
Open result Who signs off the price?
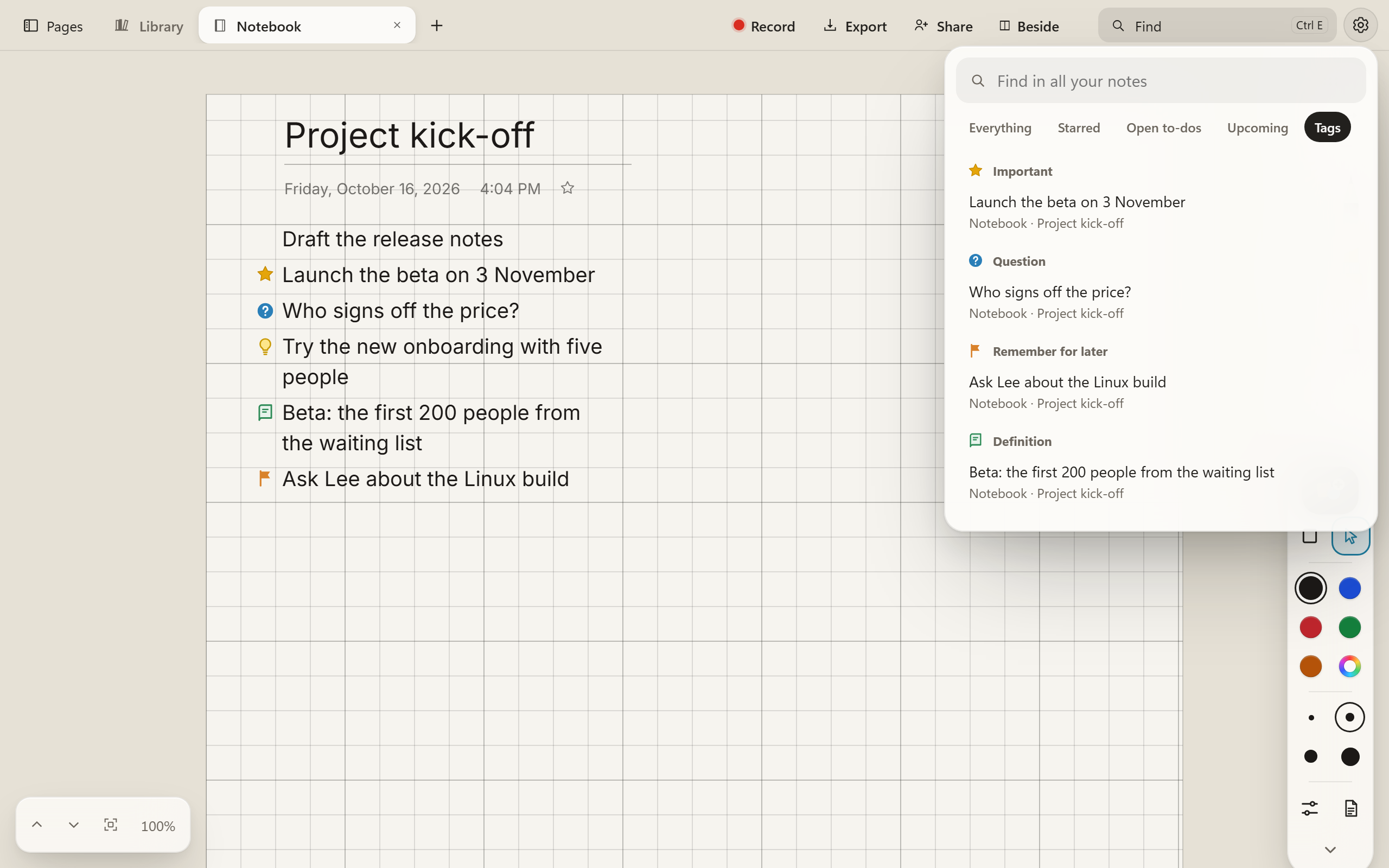1161,302
